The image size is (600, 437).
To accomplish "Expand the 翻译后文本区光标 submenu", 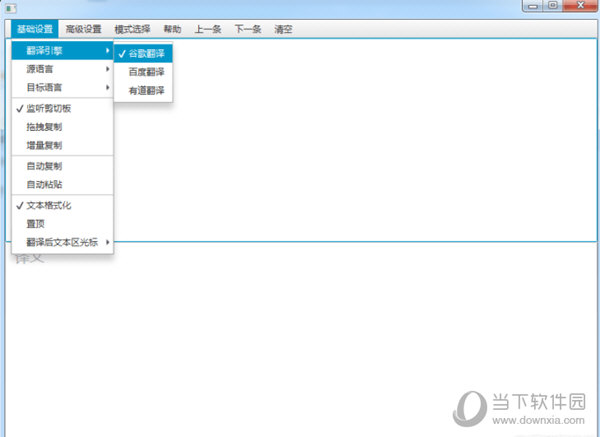I will click(62, 242).
